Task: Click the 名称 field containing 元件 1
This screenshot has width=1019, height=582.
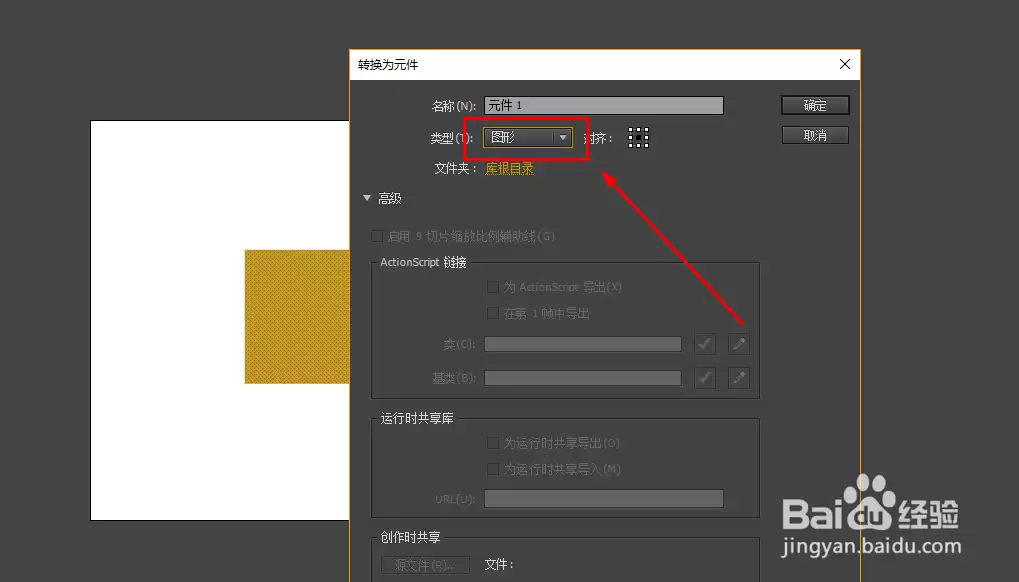Action: [604, 105]
